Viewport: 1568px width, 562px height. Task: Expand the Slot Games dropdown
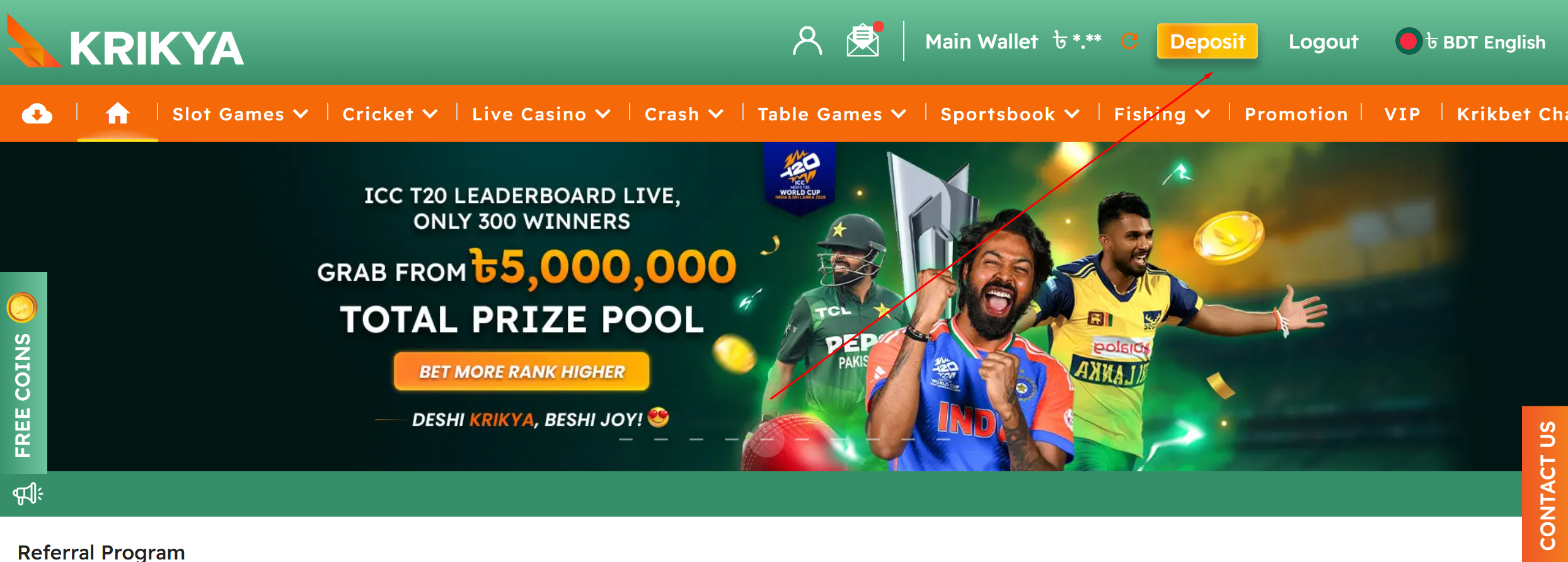240,114
